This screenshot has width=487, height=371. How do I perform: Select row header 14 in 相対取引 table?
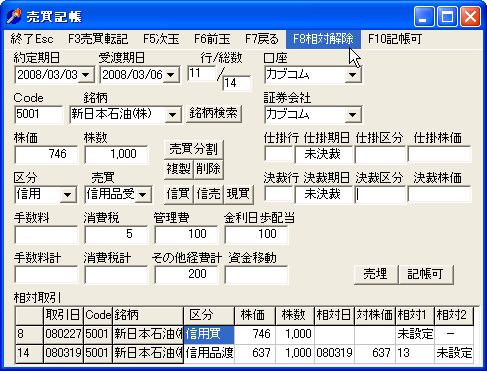pos(29,353)
